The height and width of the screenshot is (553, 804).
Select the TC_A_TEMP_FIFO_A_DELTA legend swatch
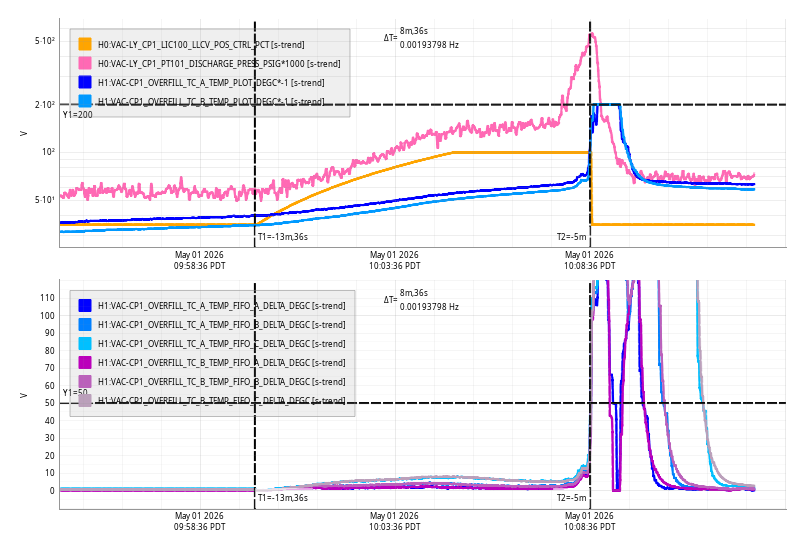(85, 306)
